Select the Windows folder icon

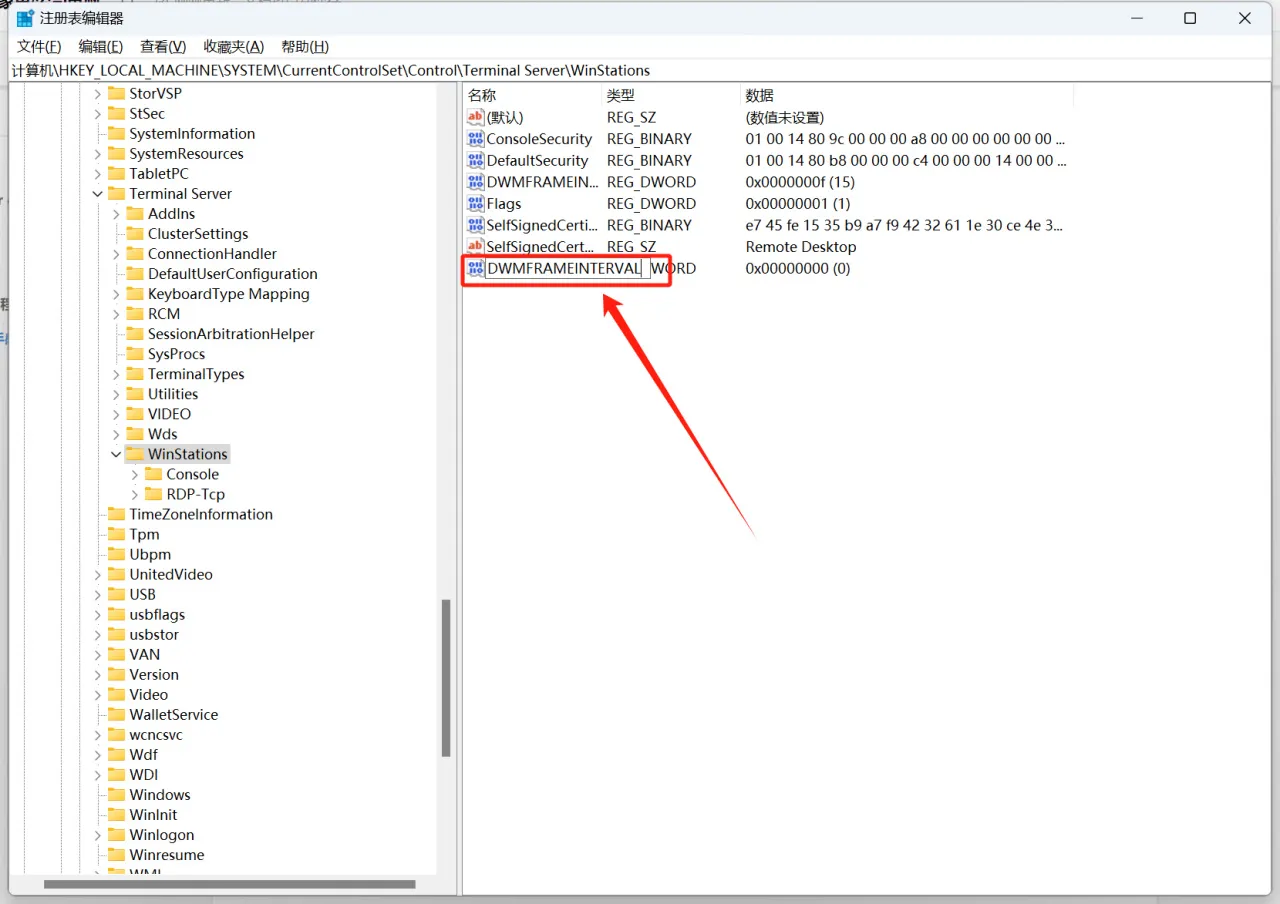116,795
